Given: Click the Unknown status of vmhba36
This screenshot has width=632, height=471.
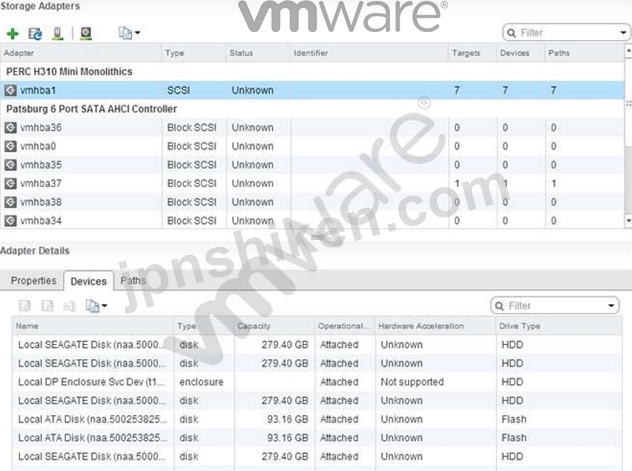Looking at the screenshot, I should pos(252,128).
